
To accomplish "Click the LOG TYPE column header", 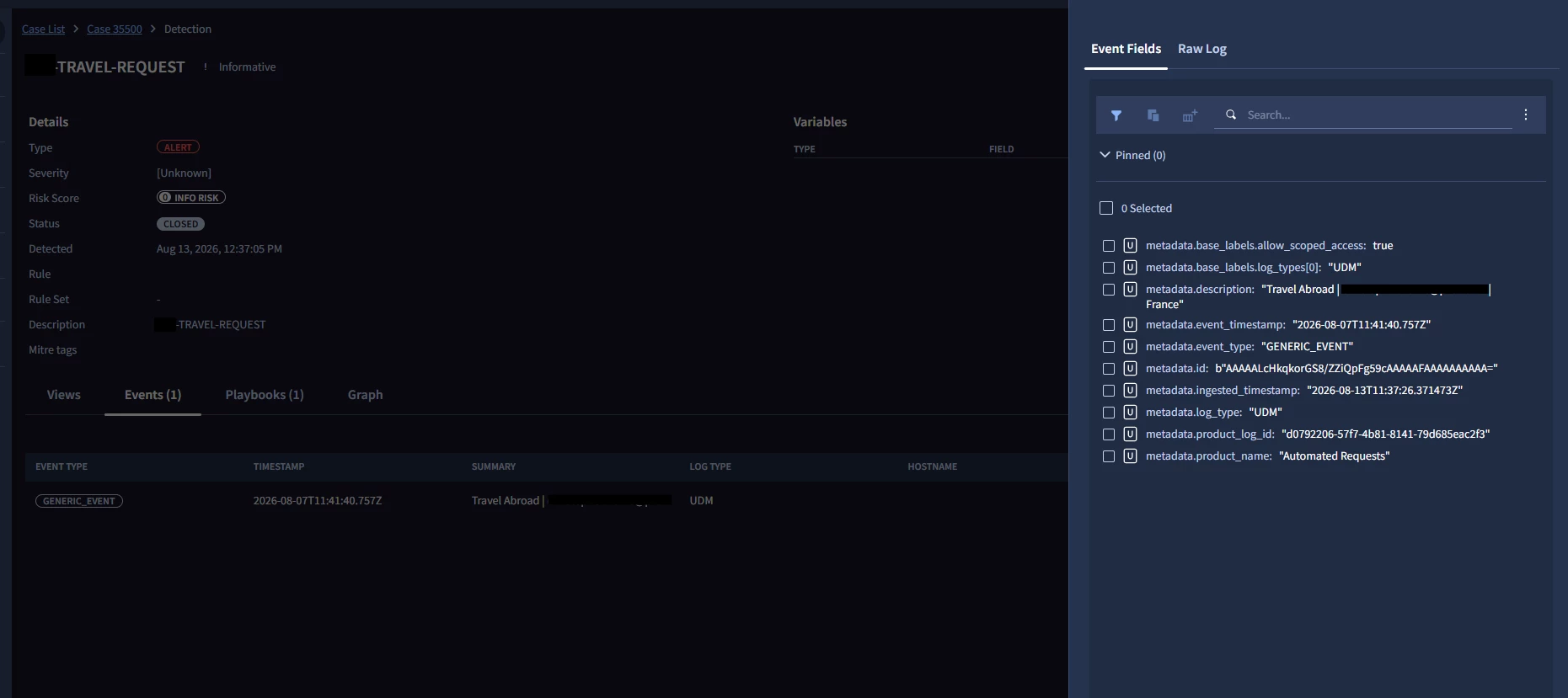I will pos(710,466).
